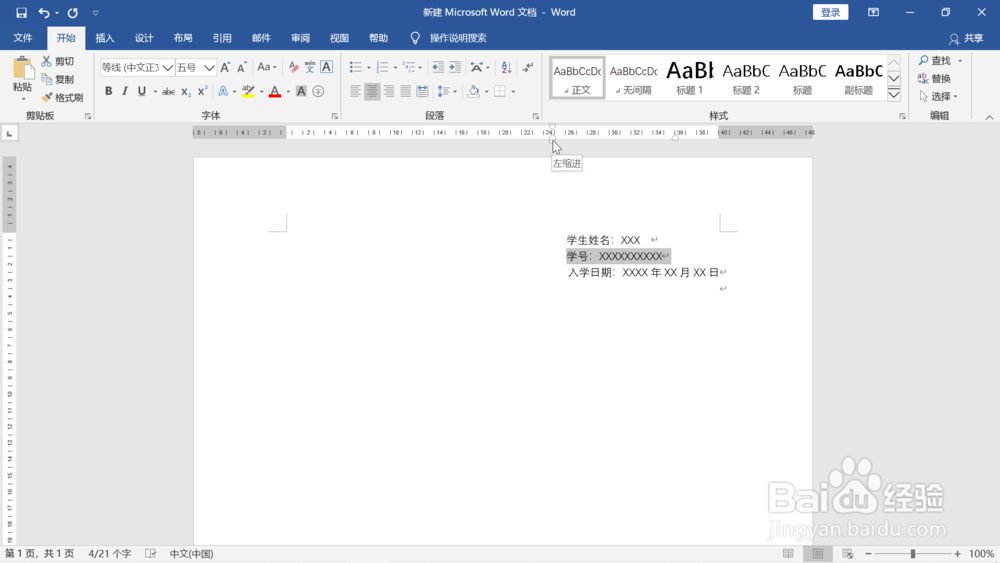This screenshot has height=563, width=1000.
Task: Toggle center alignment
Action: tap(372, 91)
